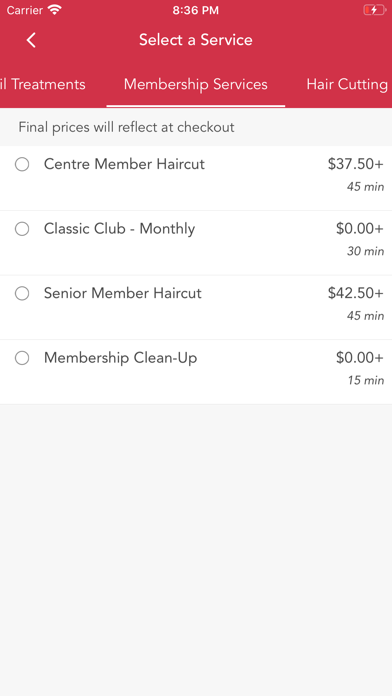Tap the Membership Clean-Up label
The image size is (392, 696).
coord(120,358)
